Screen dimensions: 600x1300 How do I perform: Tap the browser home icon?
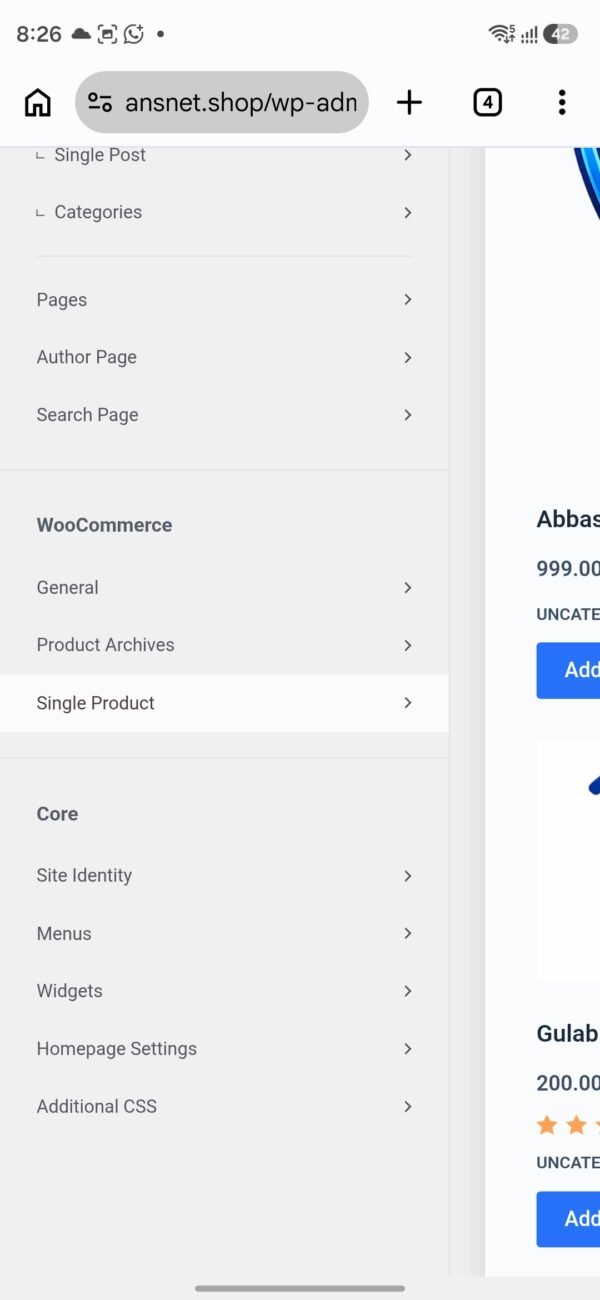click(37, 102)
